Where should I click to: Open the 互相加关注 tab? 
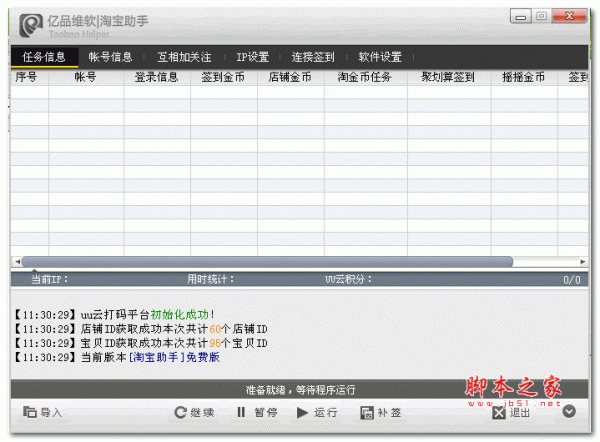pyautogui.click(x=184, y=57)
